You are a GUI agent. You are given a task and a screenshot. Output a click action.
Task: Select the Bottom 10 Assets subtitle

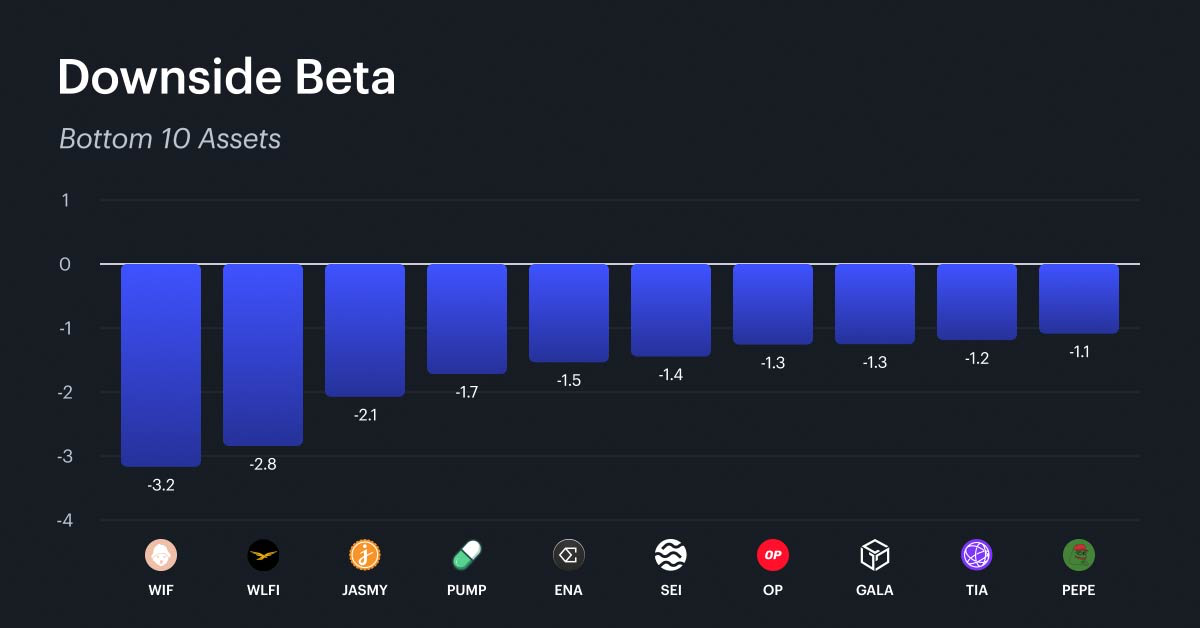pos(170,139)
